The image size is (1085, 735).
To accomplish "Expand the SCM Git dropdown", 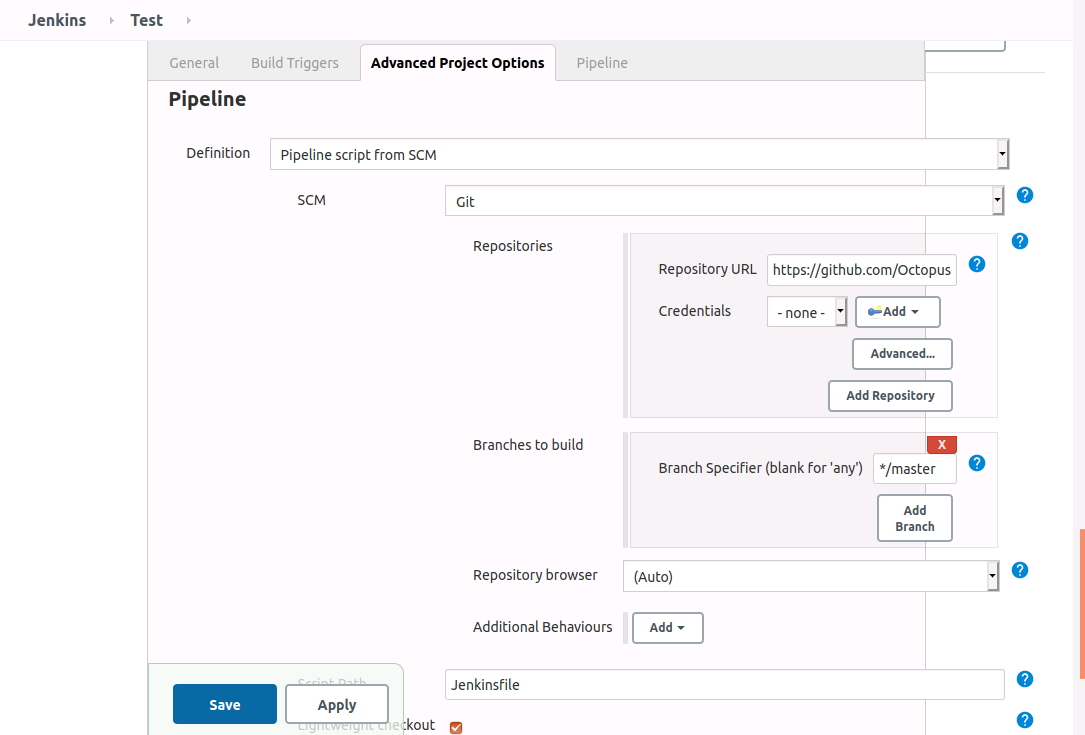I will [723, 201].
